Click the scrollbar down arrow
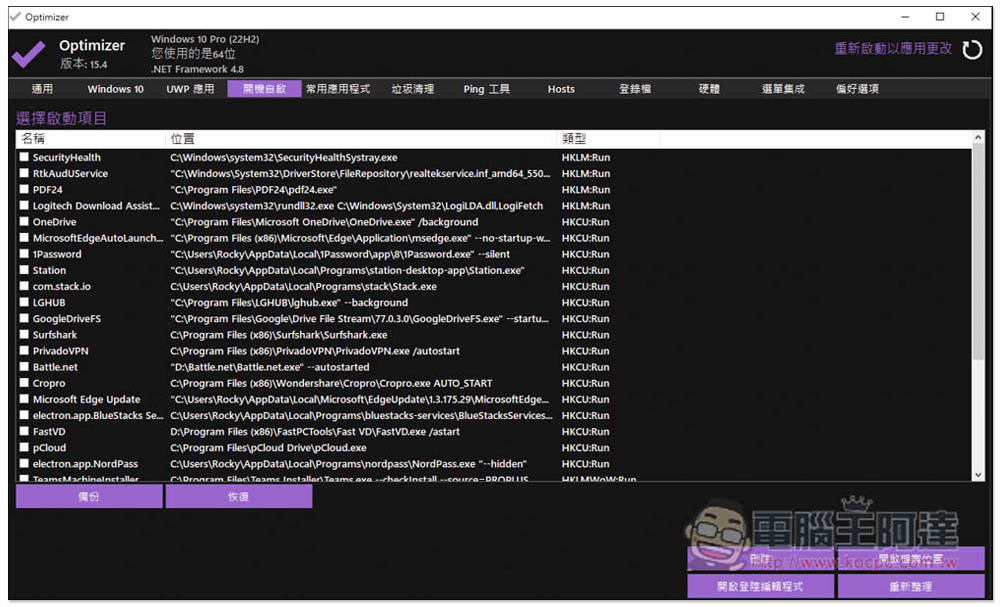Viewport: 1000px width, 607px height. (x=978, y=475)
